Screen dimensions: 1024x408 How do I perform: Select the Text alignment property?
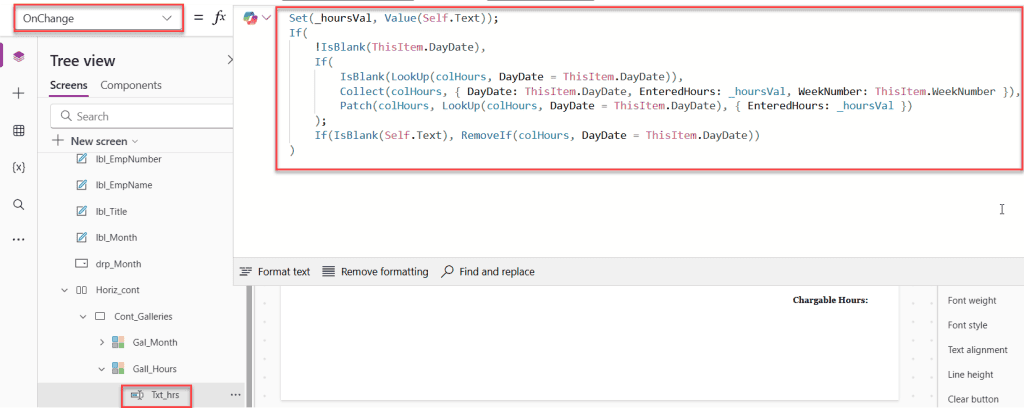click(x=977, y=350)
